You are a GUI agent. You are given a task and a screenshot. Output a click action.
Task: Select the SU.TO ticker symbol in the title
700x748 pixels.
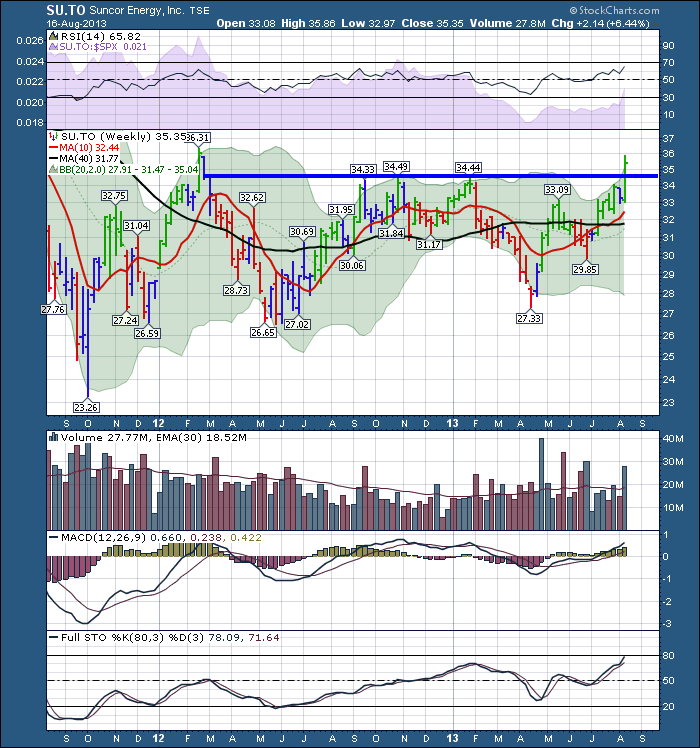pos(66,10)
